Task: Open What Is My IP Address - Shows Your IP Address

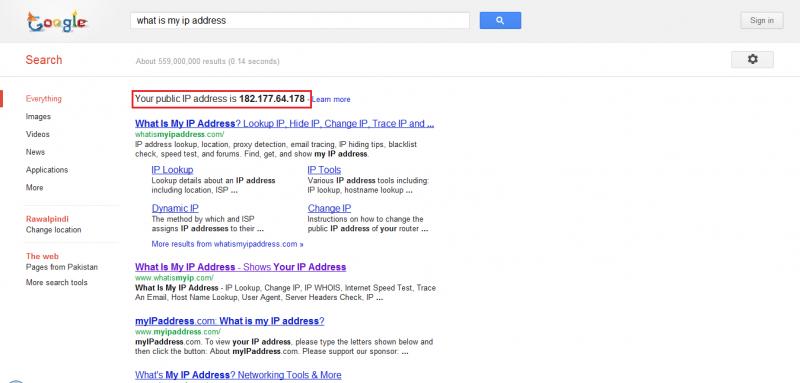Action: click(x=240, y=267)
